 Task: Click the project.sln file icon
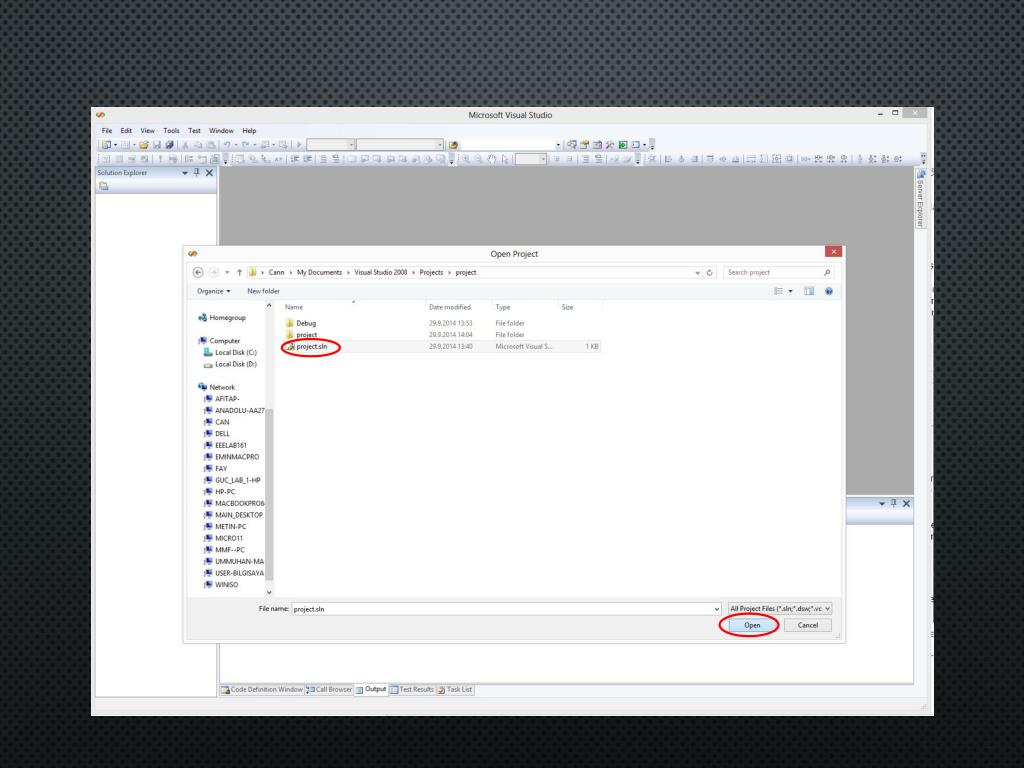point(291,346)
